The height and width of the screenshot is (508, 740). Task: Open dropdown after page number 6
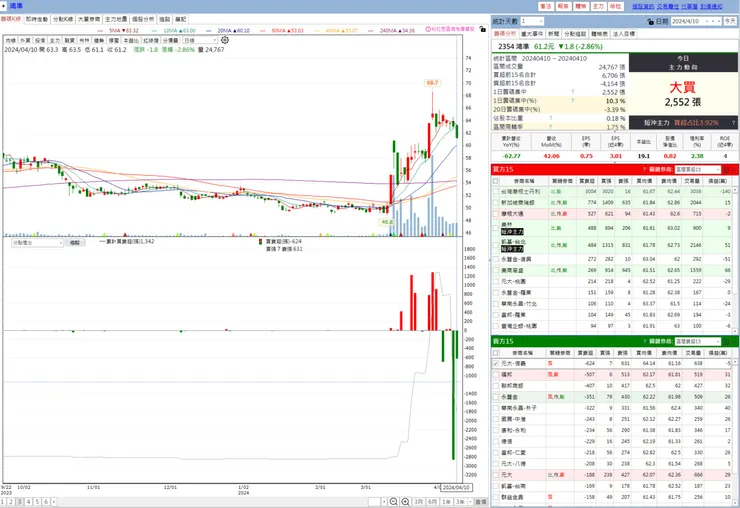(x=54, y=502)
